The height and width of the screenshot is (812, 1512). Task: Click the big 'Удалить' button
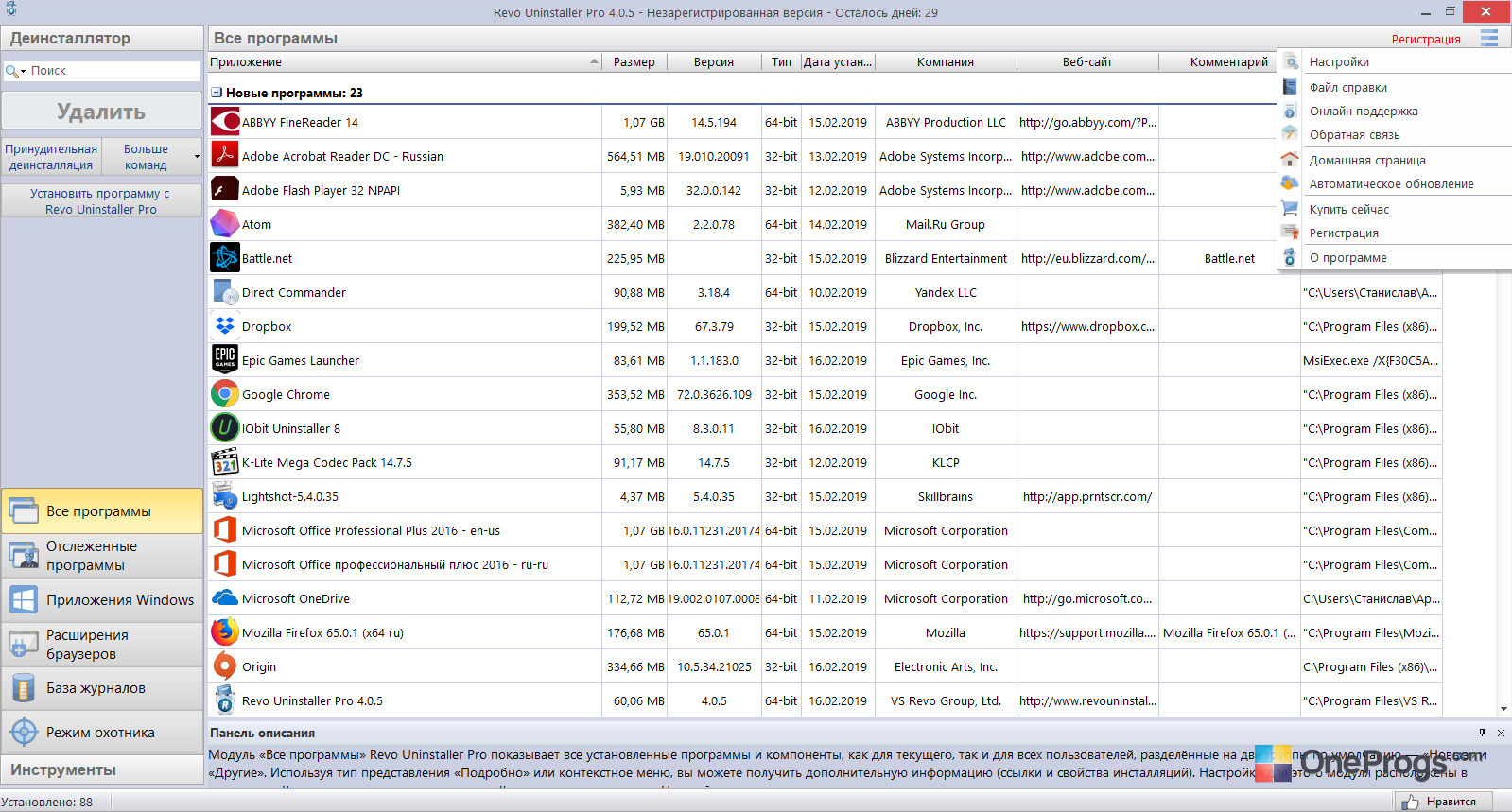(101, 112)
